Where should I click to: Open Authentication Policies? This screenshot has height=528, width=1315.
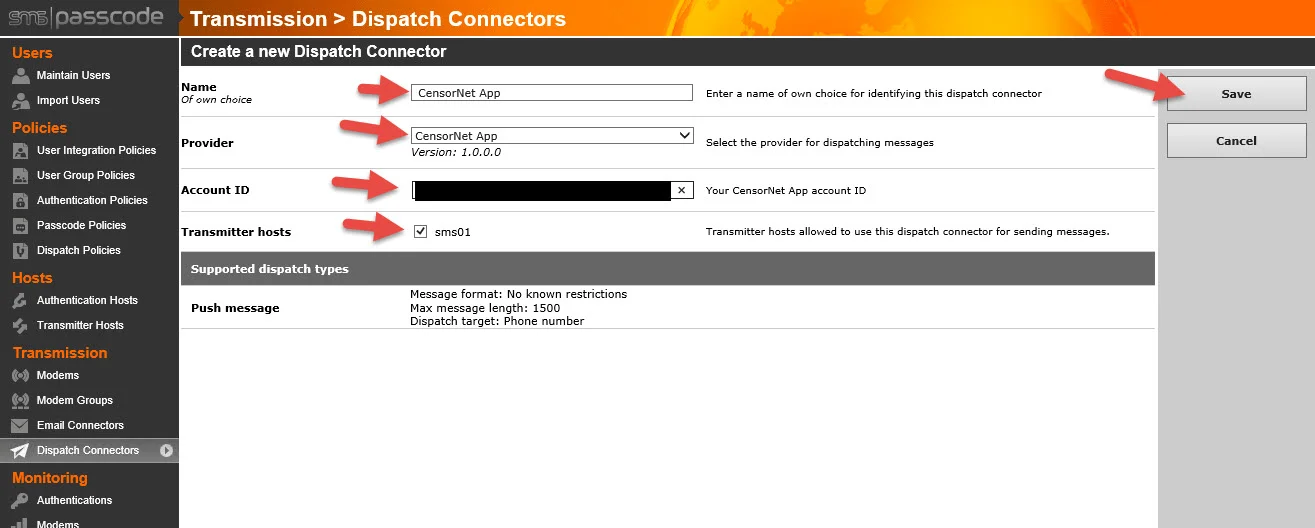point(92,201)
